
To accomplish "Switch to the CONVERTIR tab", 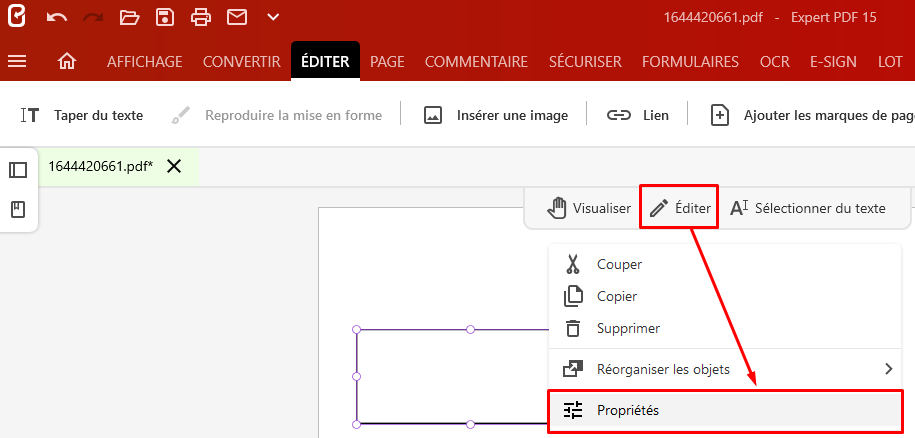I will (242, 62).
